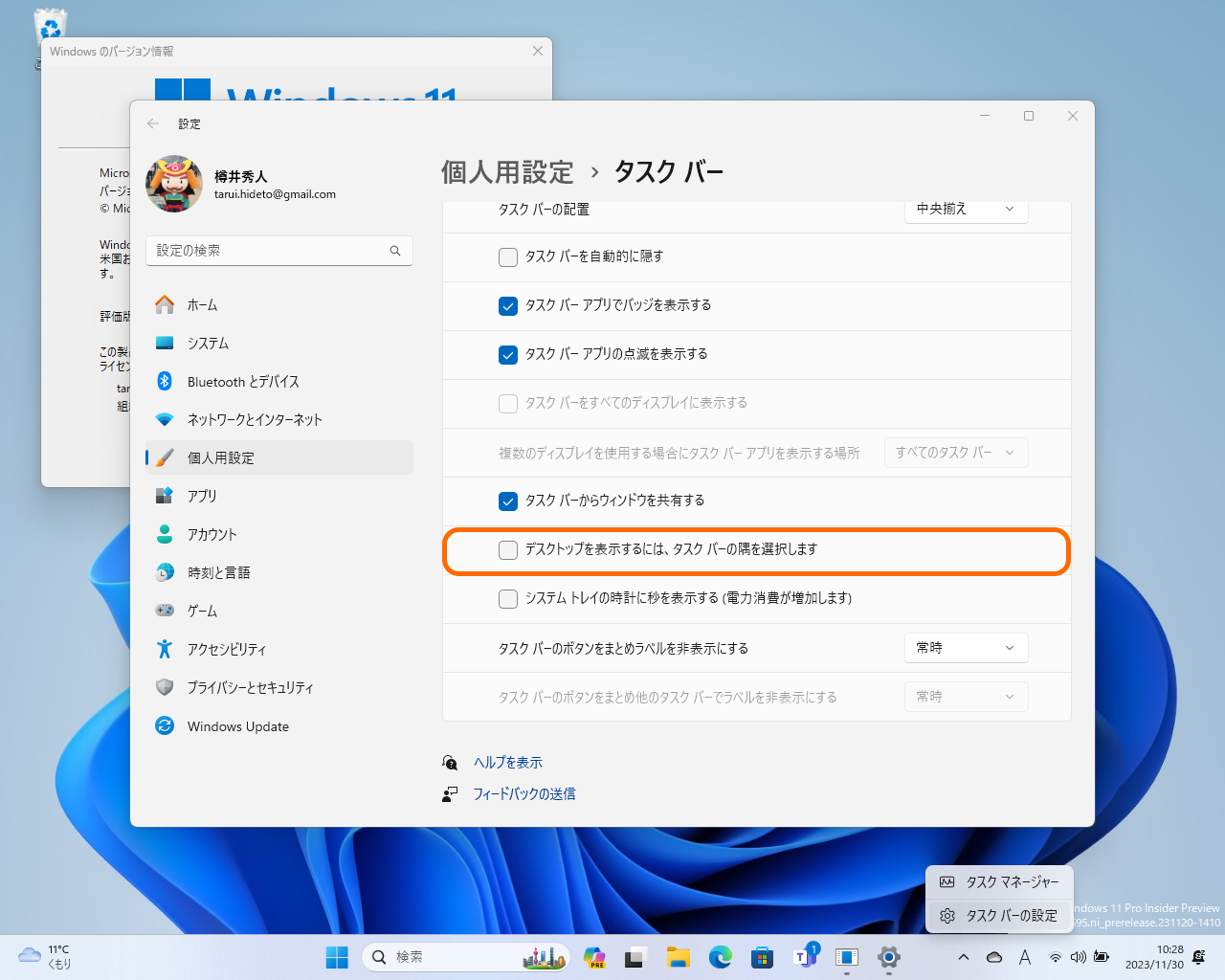Enable the highlighted show desktop corner checkbox
Screen dimensions: 1225x980
(x=507, y=551)
